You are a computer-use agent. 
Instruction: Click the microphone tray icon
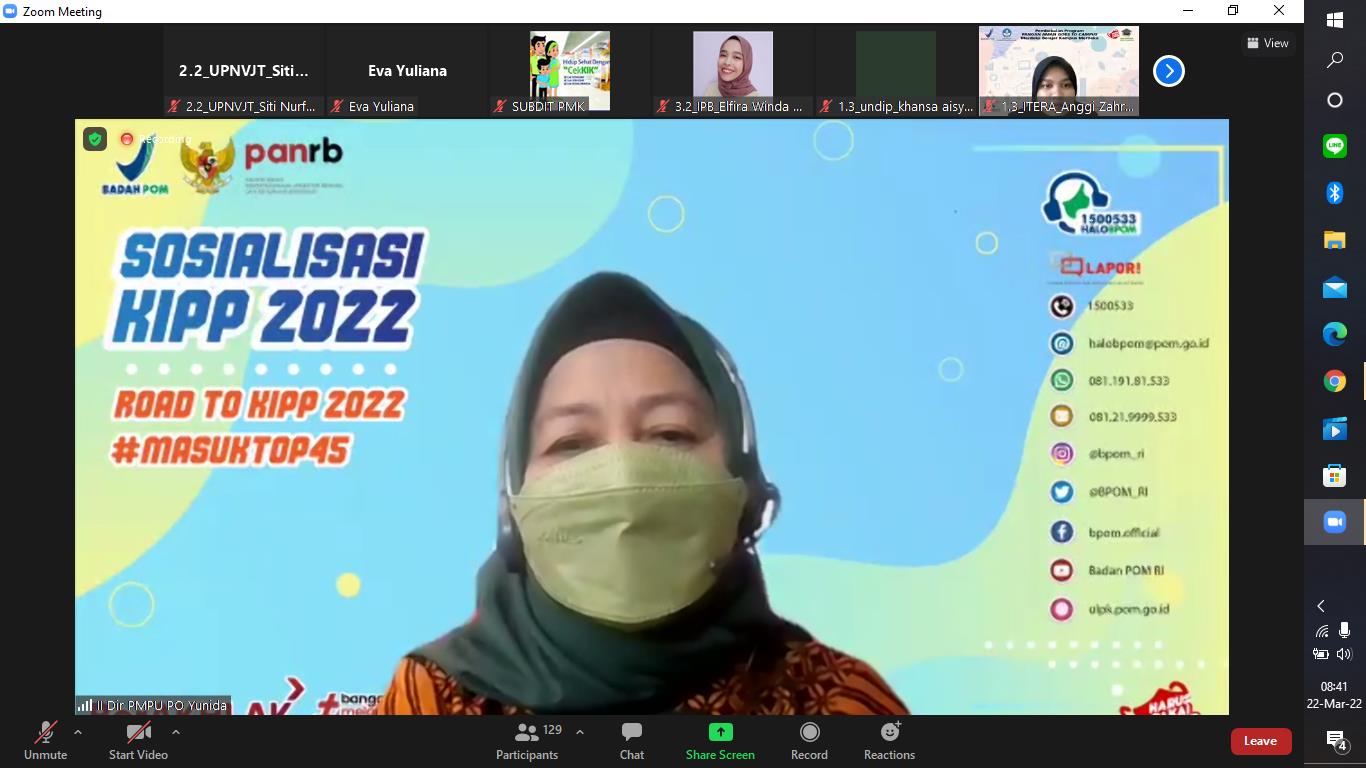pos(1345,630)
